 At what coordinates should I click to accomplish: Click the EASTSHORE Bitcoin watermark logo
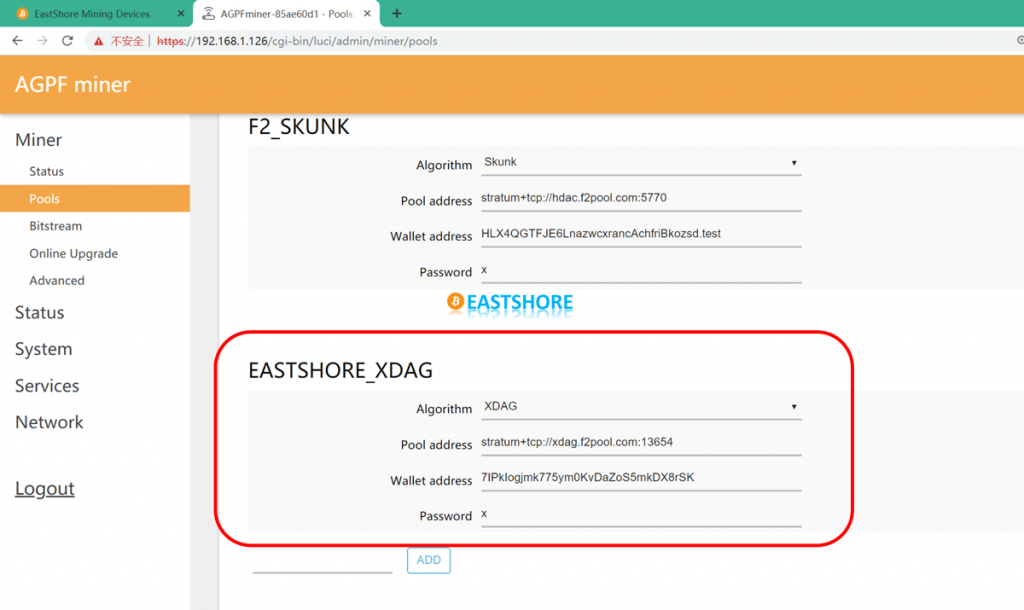coord(510,303)
